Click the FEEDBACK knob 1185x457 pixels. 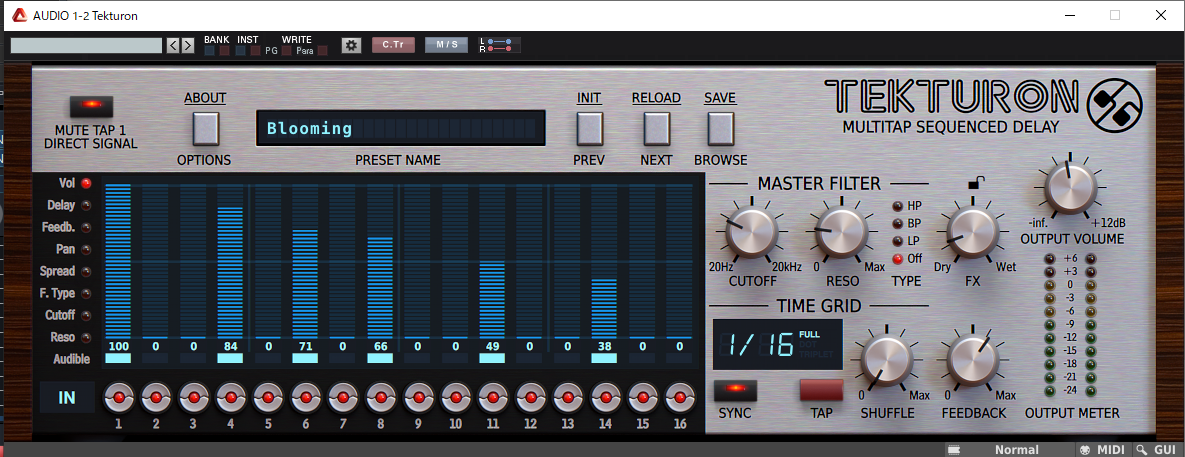pyautogui.click(x=973, y=362)
